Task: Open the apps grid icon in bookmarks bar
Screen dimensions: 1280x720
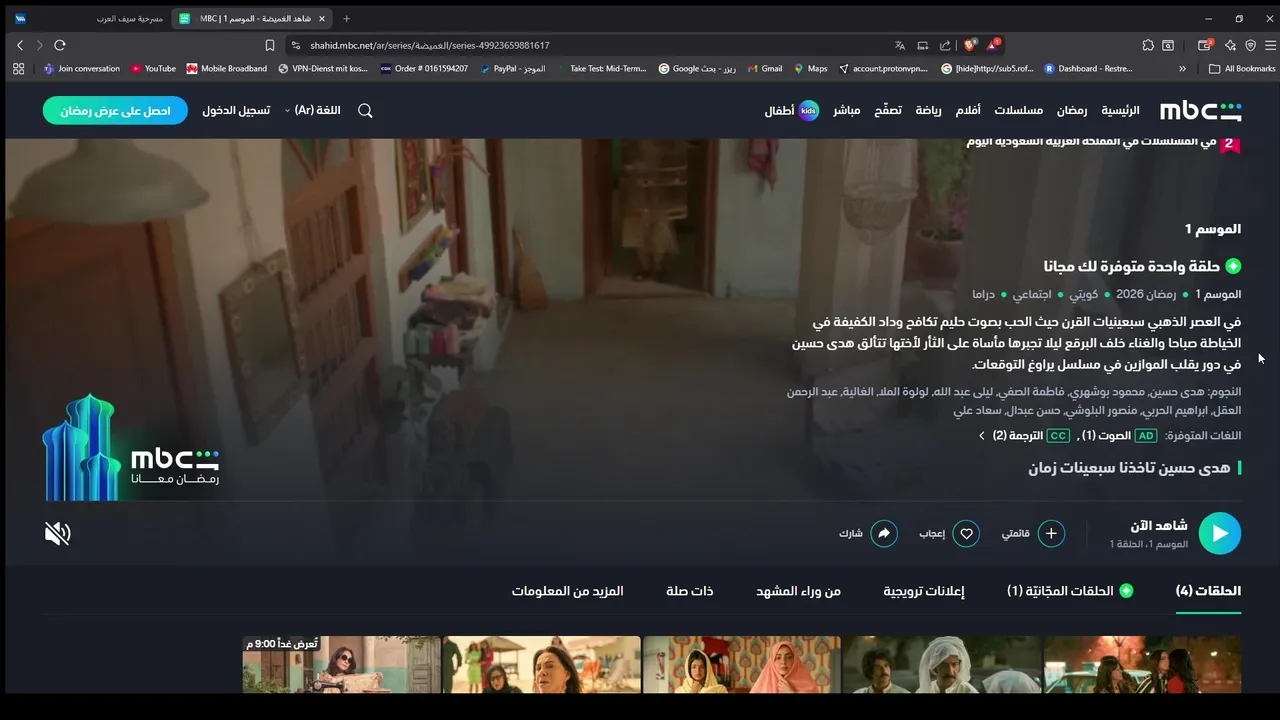Action: tap(18, 69)
